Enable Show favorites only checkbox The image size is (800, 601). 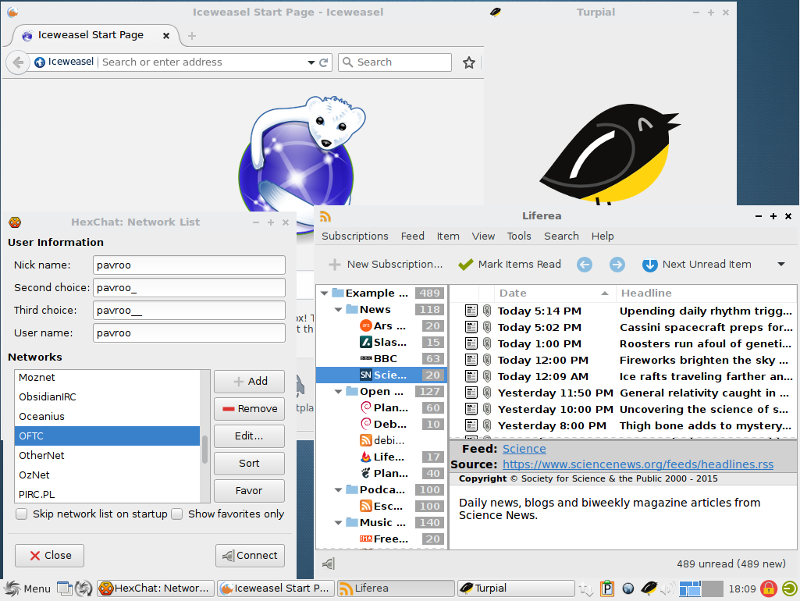[177, 514]
